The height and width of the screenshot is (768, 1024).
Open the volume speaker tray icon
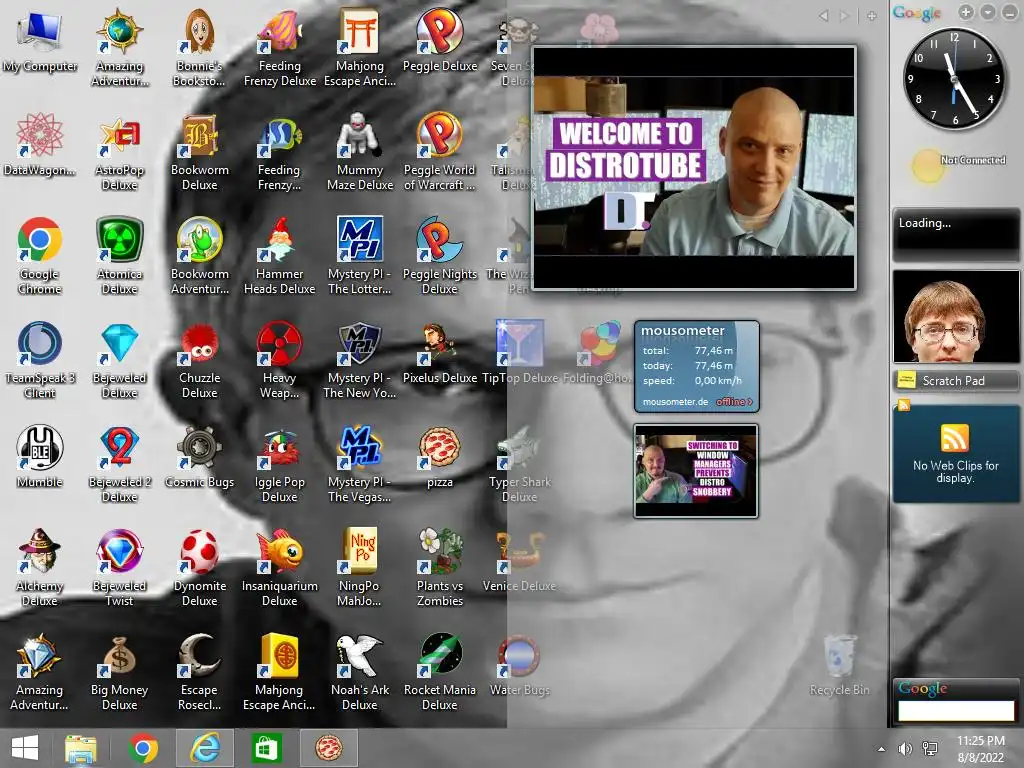click(x=905, y=749)
